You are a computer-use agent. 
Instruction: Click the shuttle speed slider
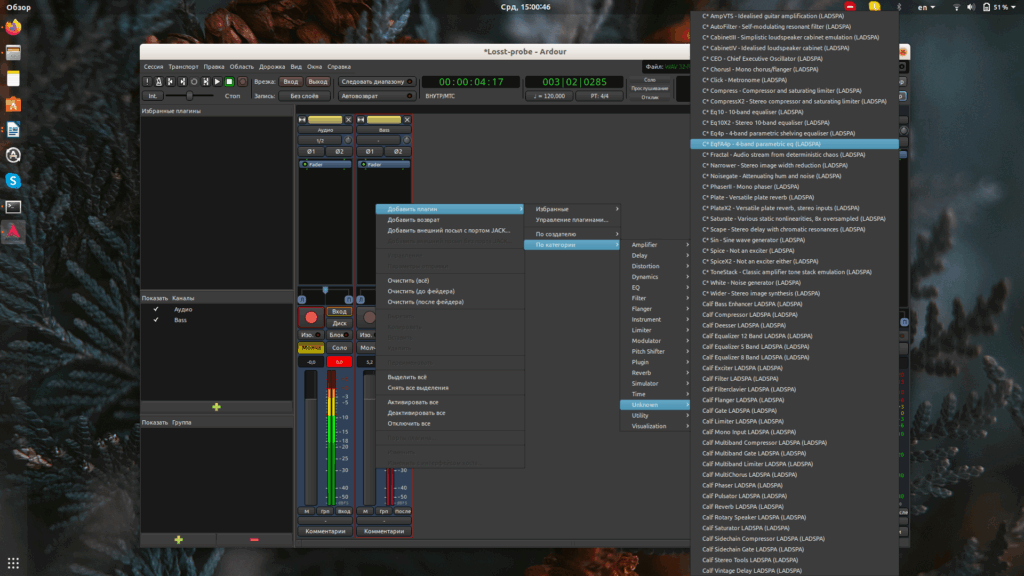coord(189,96)
